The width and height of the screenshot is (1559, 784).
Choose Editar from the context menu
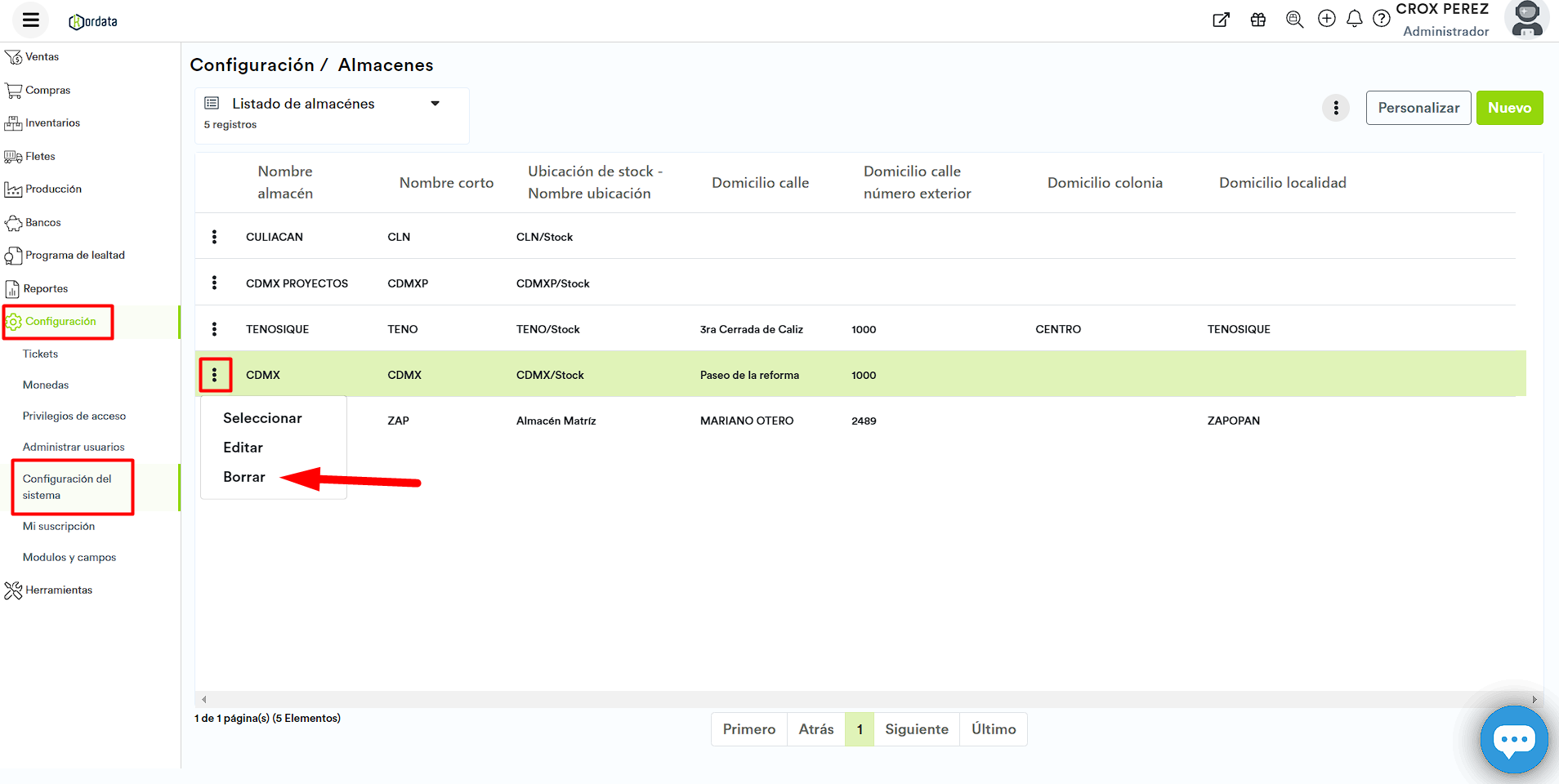(243, 448)
